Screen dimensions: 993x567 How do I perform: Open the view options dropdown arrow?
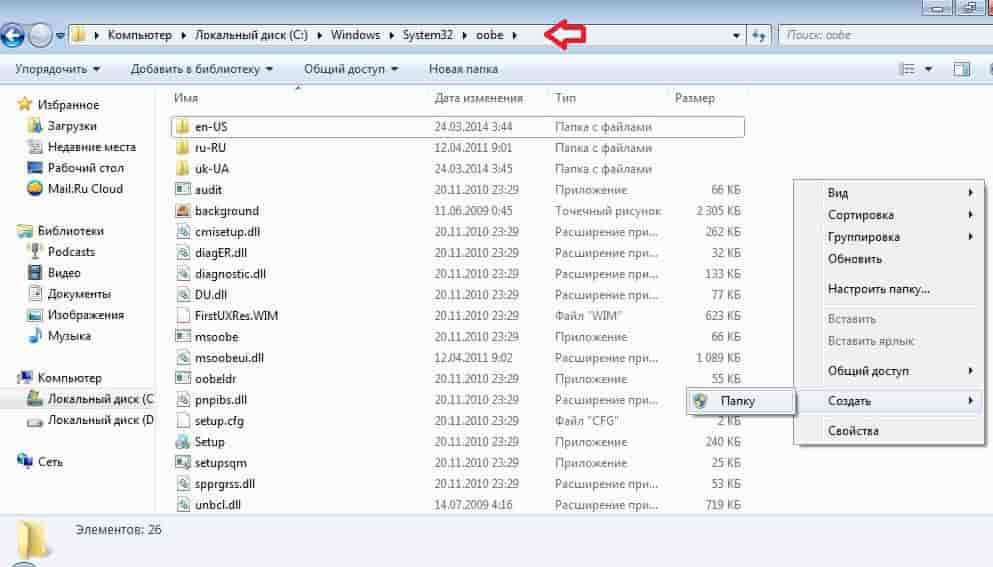(928, 69)
